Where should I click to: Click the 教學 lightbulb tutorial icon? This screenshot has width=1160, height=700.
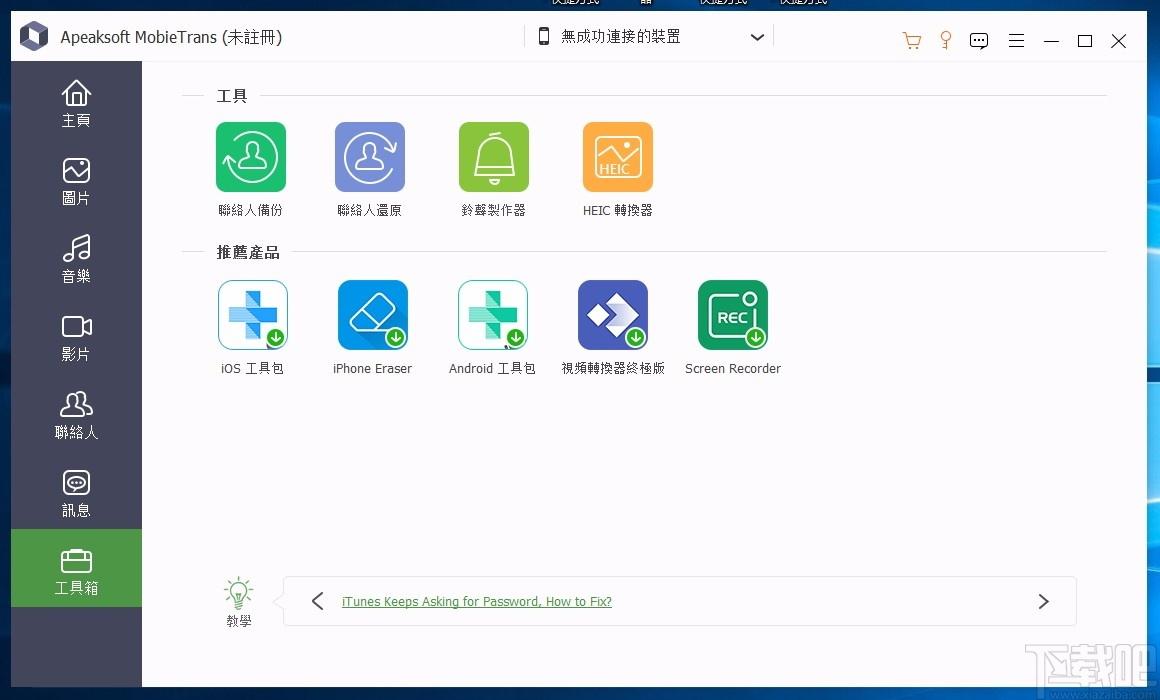[238, 594]
